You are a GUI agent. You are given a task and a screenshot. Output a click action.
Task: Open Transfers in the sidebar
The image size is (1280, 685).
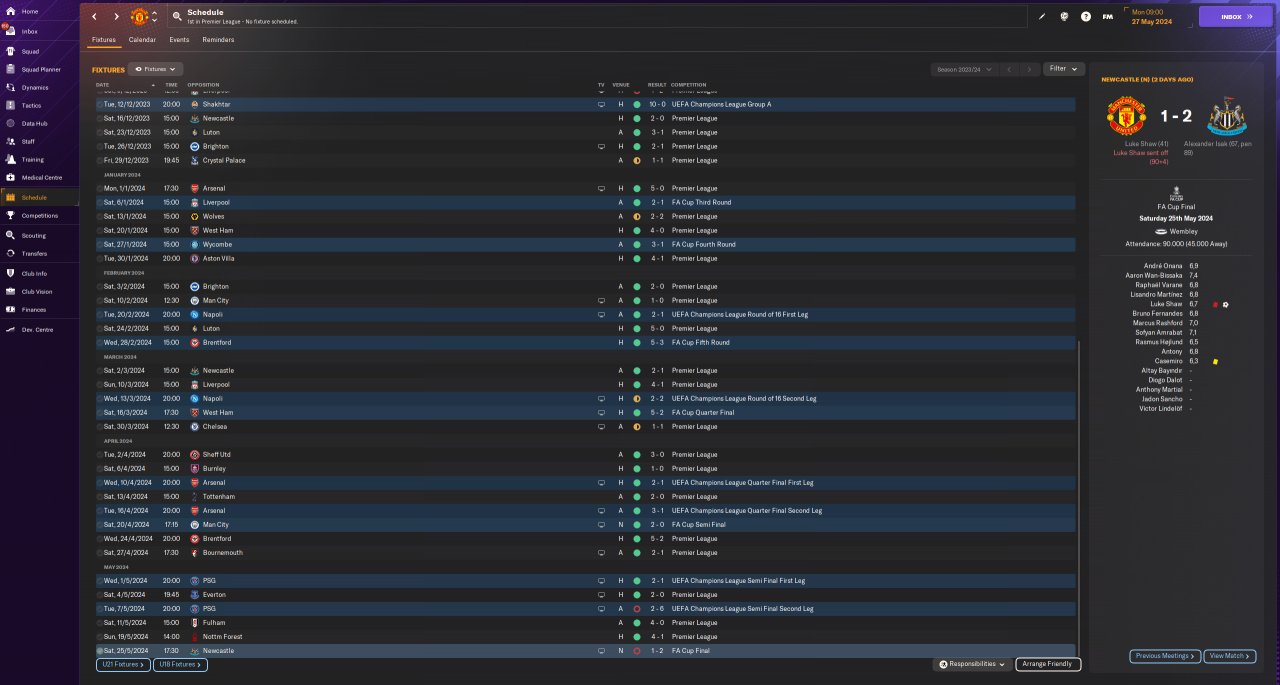point(40,253)
